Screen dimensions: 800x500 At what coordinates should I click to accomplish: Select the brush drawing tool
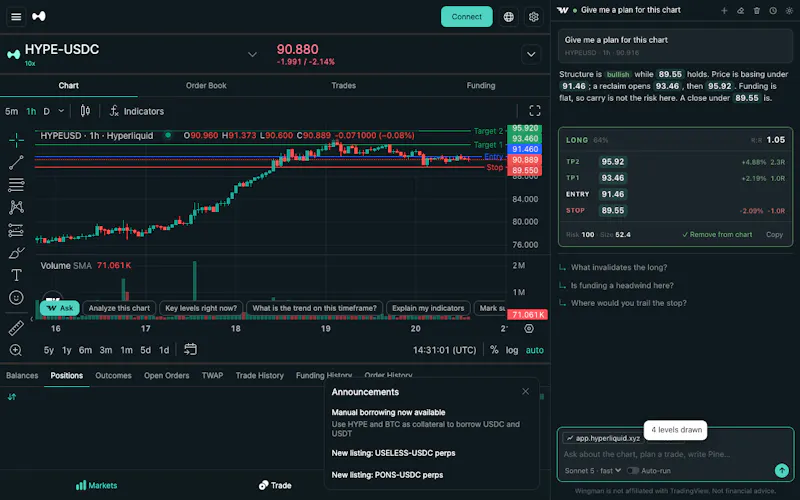pos(16,253)
